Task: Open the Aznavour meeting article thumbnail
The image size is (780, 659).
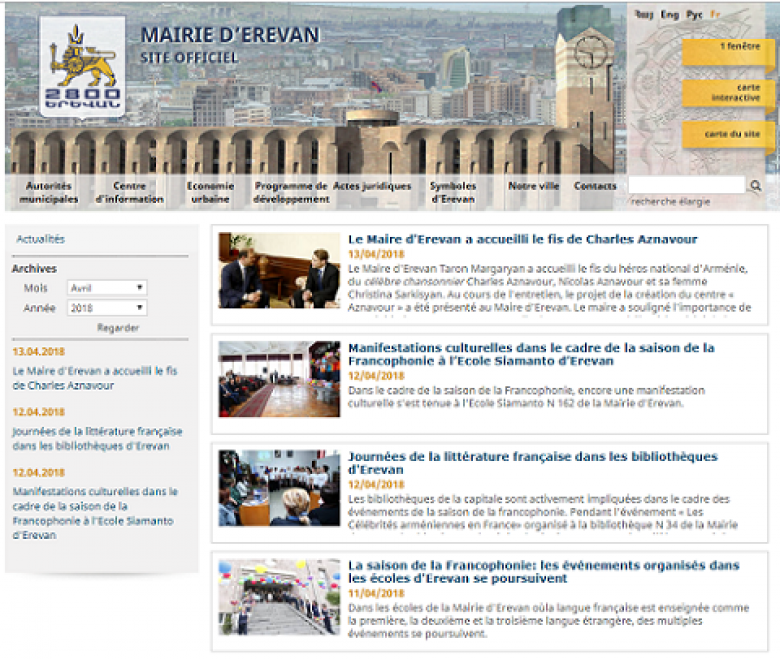Action: click(279, 271)
